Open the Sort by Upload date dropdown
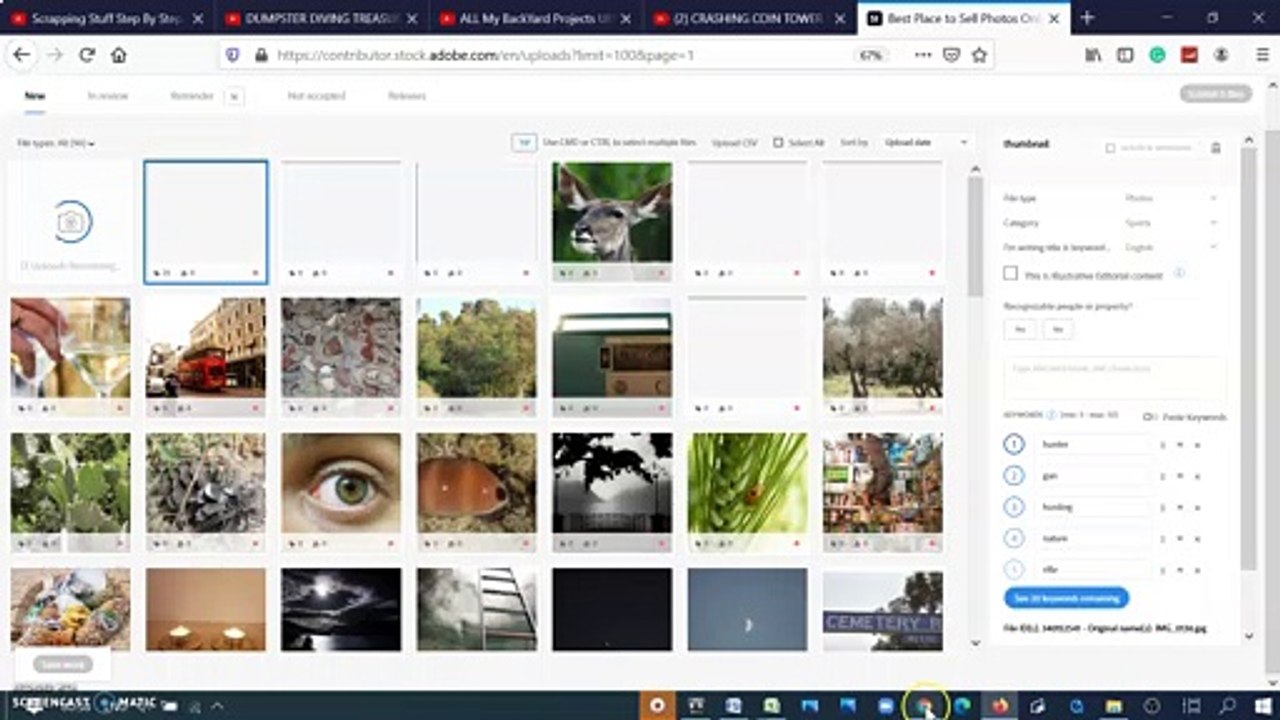Screen dimensions: 1280x720 925,143
